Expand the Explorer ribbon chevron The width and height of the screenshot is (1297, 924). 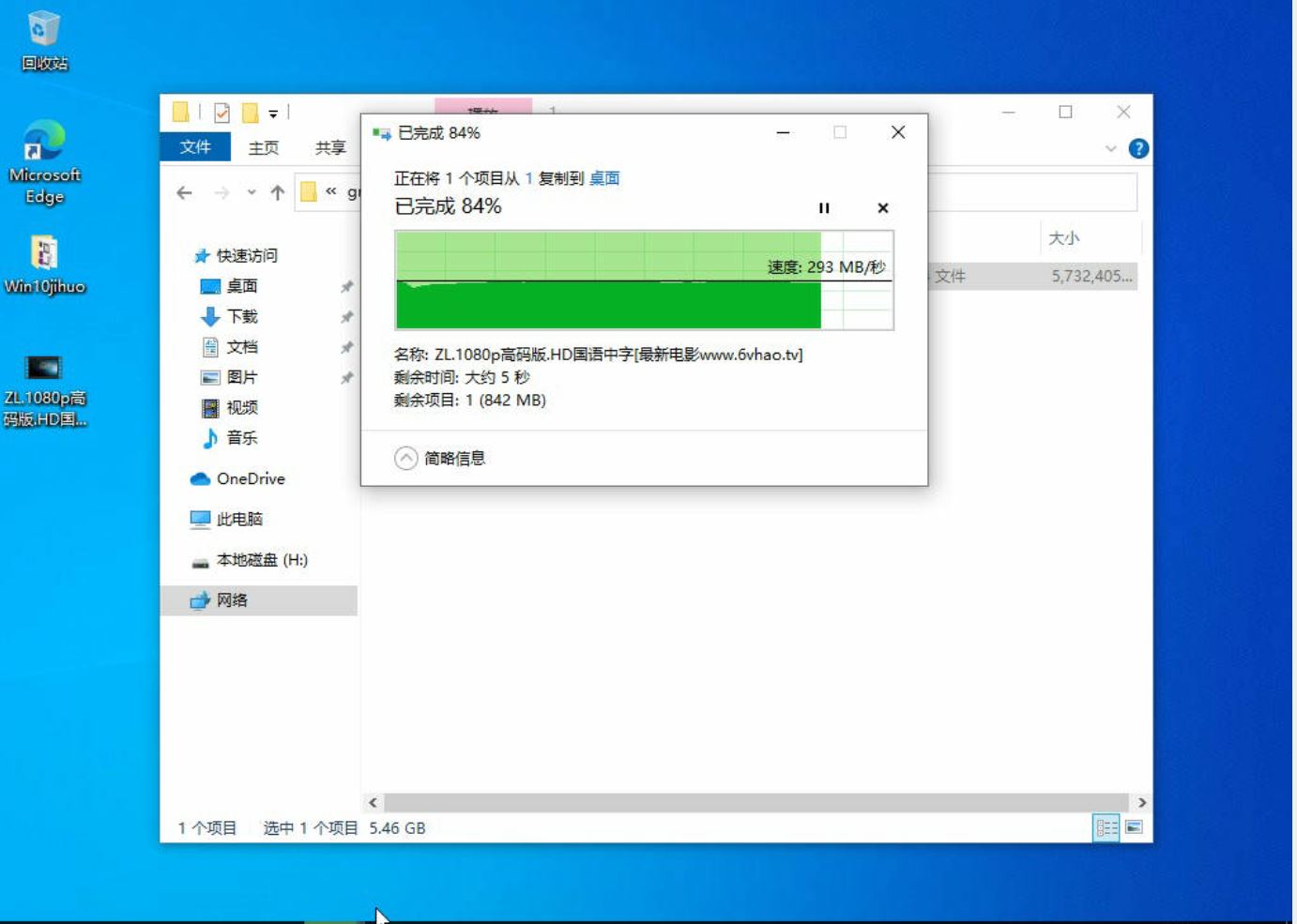coord(1111,148)
